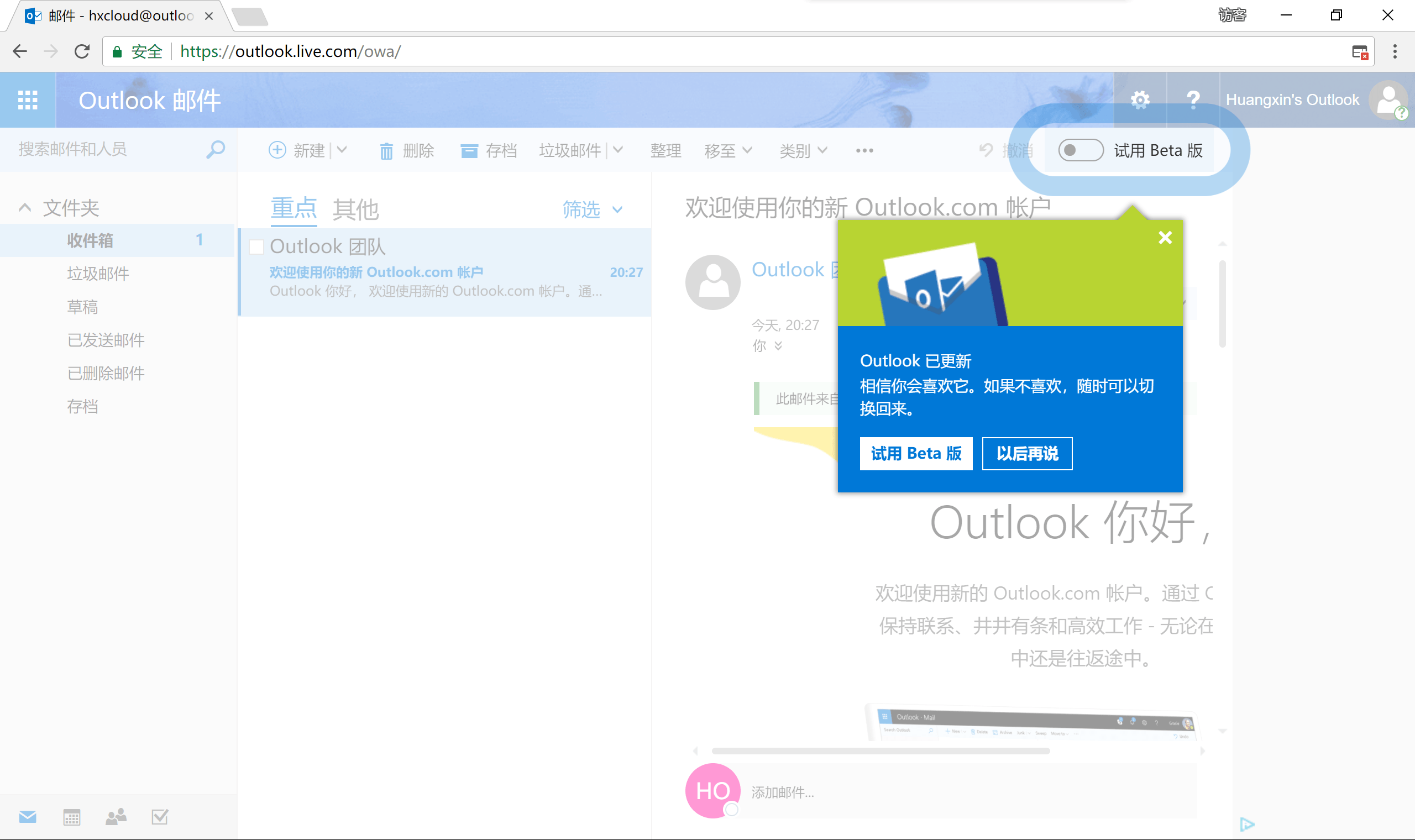This screenshot has height=840, width=1415.
Task: Click the Try Beta button in popup
Action: [916, 453]
